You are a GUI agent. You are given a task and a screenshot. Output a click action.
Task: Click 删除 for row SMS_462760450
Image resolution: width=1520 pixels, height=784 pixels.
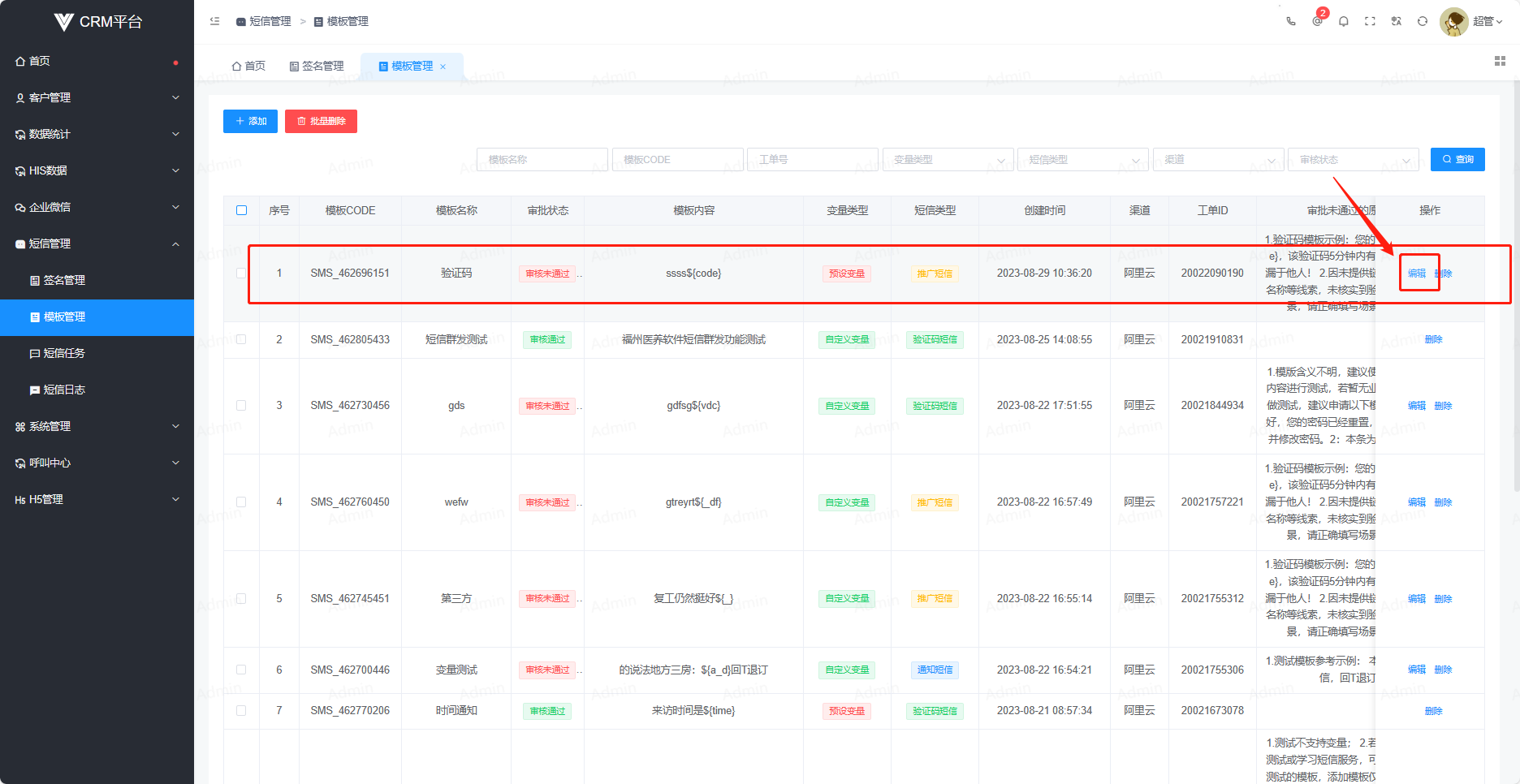point(1443,502)
